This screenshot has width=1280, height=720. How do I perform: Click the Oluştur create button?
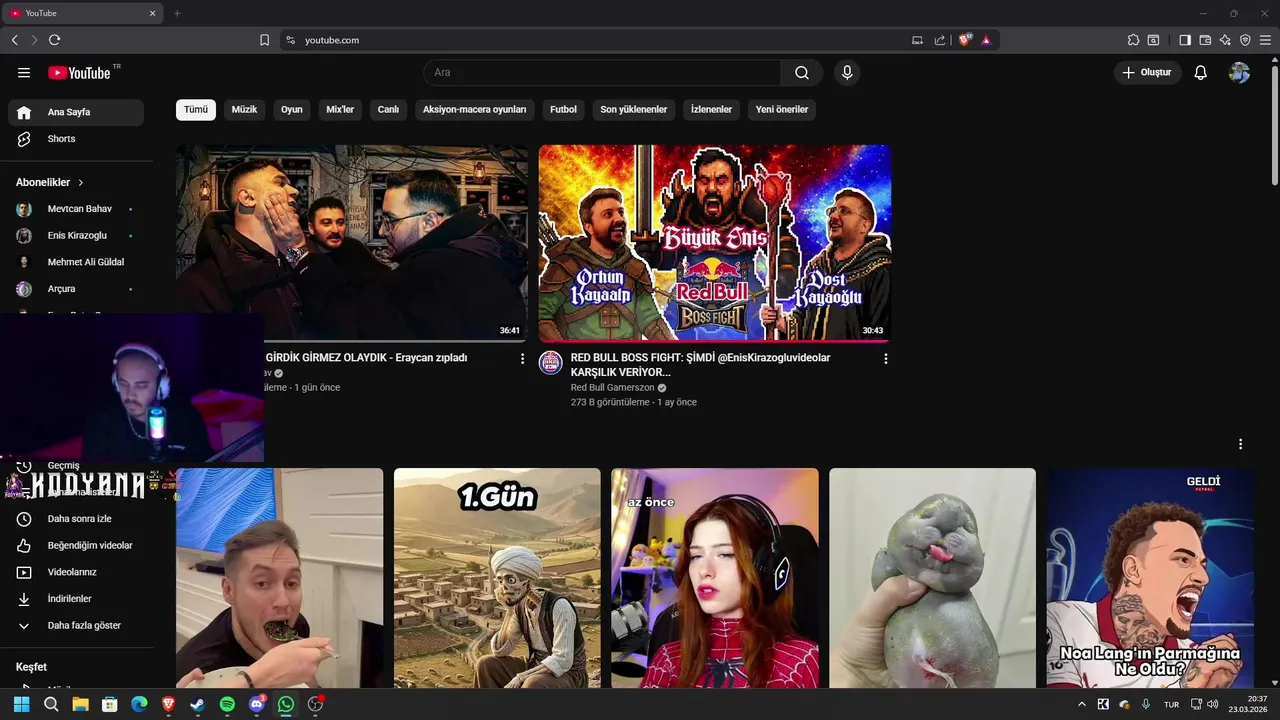click(1147, 73)
